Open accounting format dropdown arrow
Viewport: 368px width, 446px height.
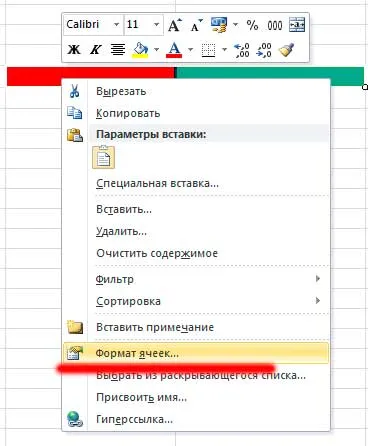tap(235, 25)
